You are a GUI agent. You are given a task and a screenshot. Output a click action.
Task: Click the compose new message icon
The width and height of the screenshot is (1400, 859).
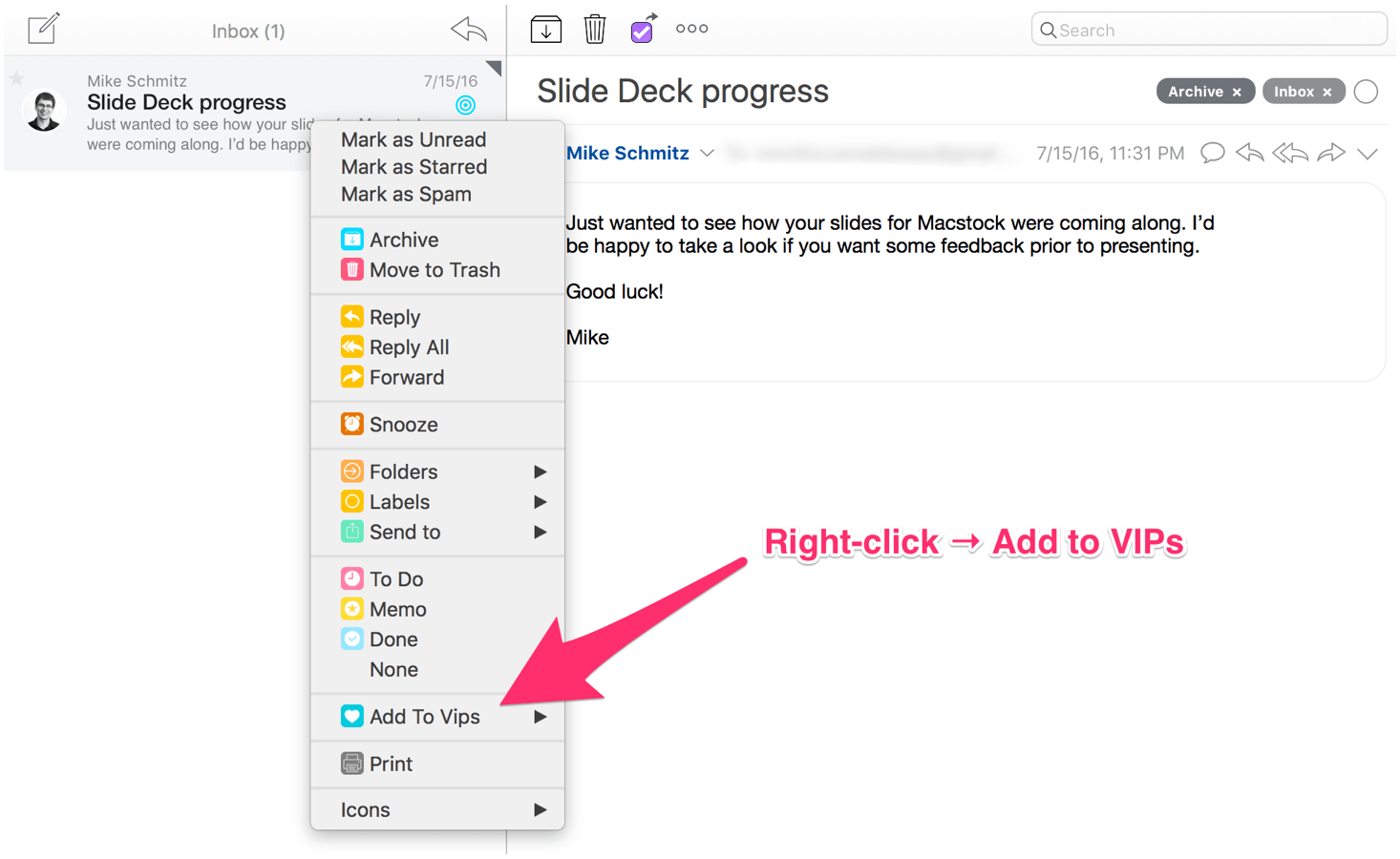coord(44,29)
